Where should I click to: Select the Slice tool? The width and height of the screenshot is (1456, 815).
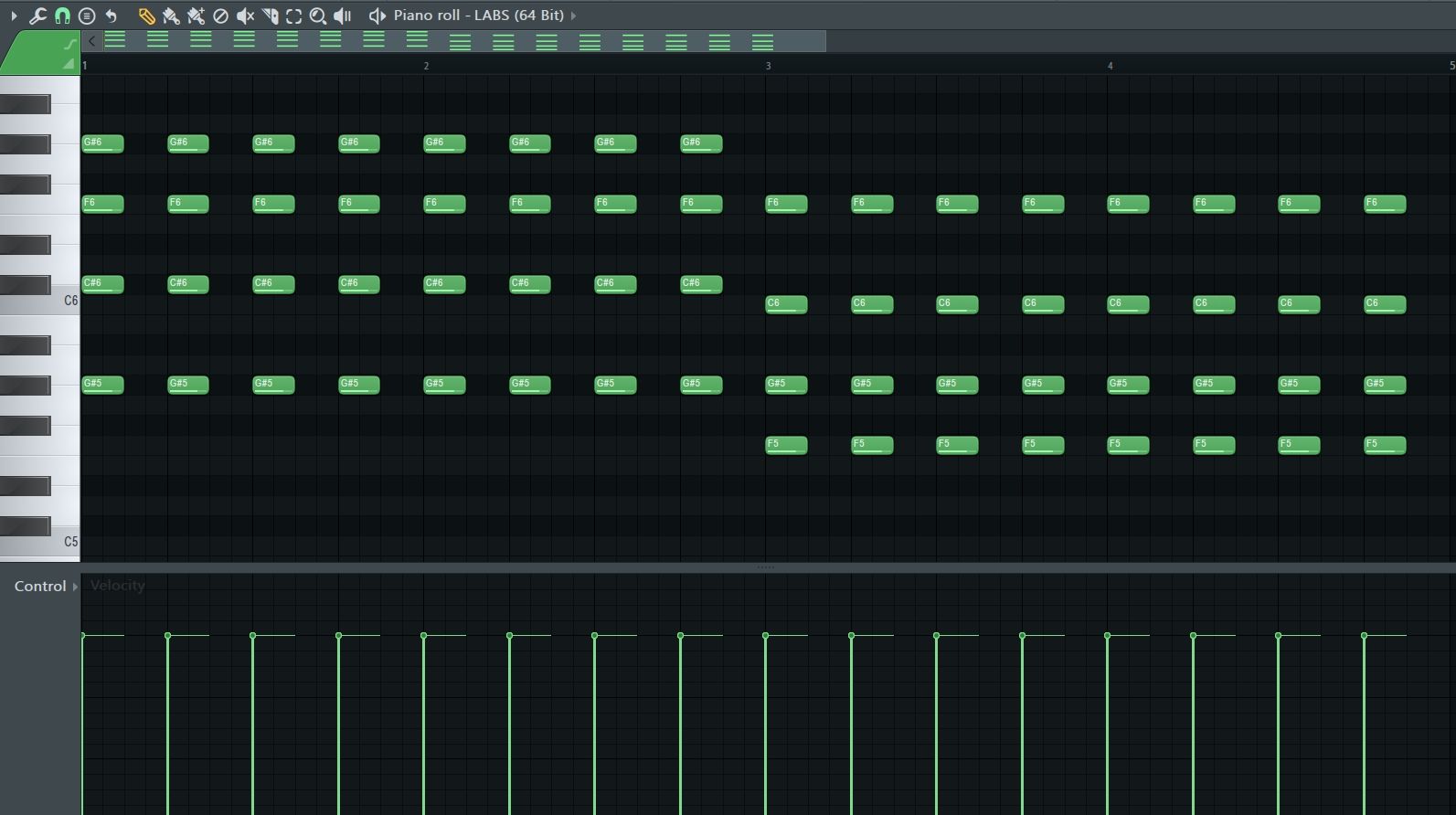click(270, 16)
